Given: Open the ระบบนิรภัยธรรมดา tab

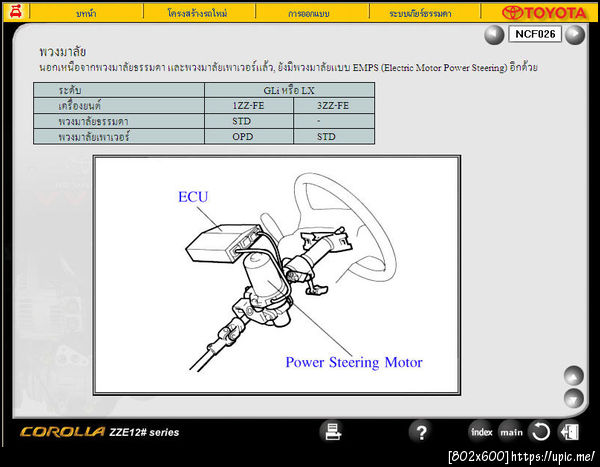Looking at the screenshot, I should point(420,13).
